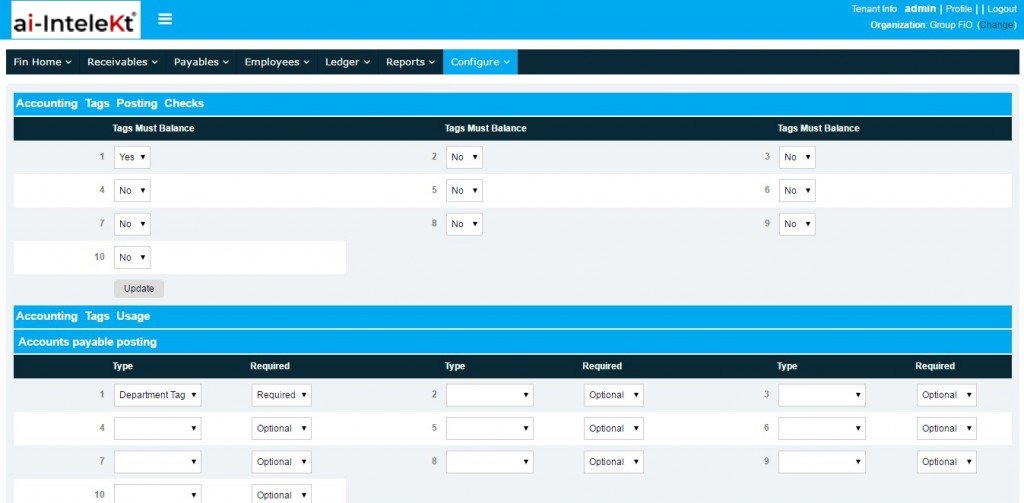Open the Required dropdown for payable tag 1
Image resolution: width=1024 pixels, height=503 pixels.
click(281, 395)
